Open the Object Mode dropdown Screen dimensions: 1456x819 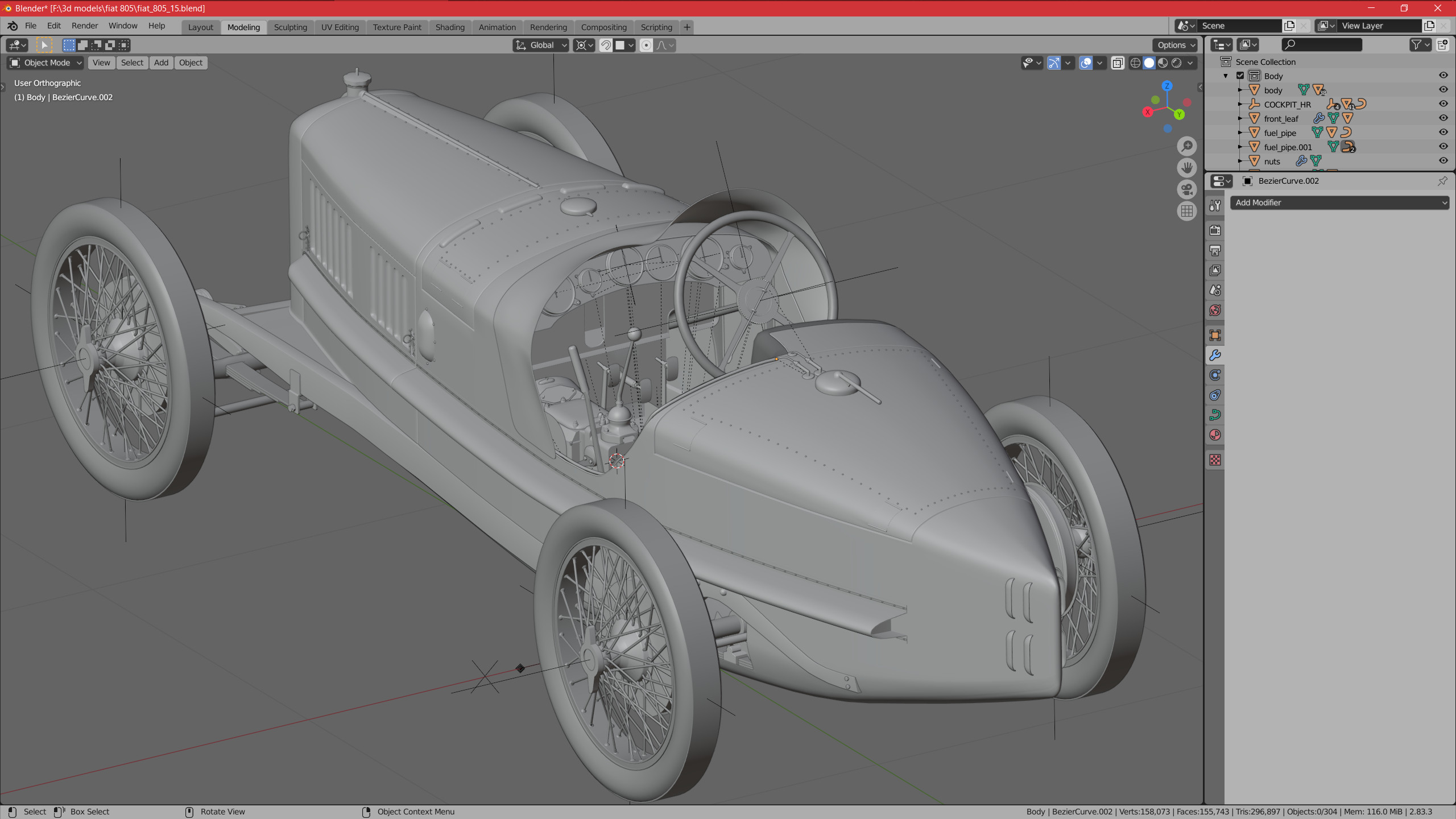[x=45, y=63]
